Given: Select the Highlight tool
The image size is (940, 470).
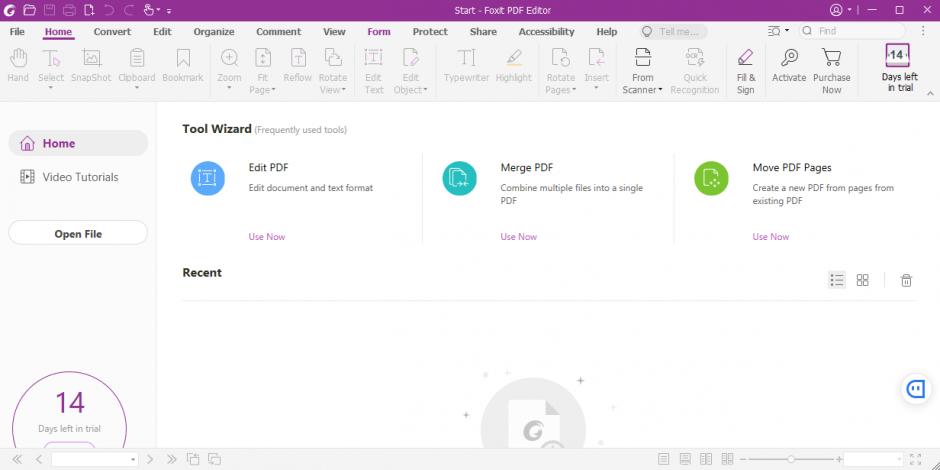Looking at the screenshot, I should [x=514, y=65].
